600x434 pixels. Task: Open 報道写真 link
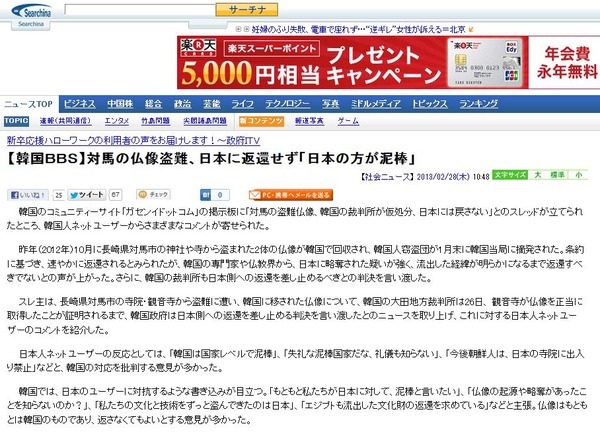coord(309,121)
